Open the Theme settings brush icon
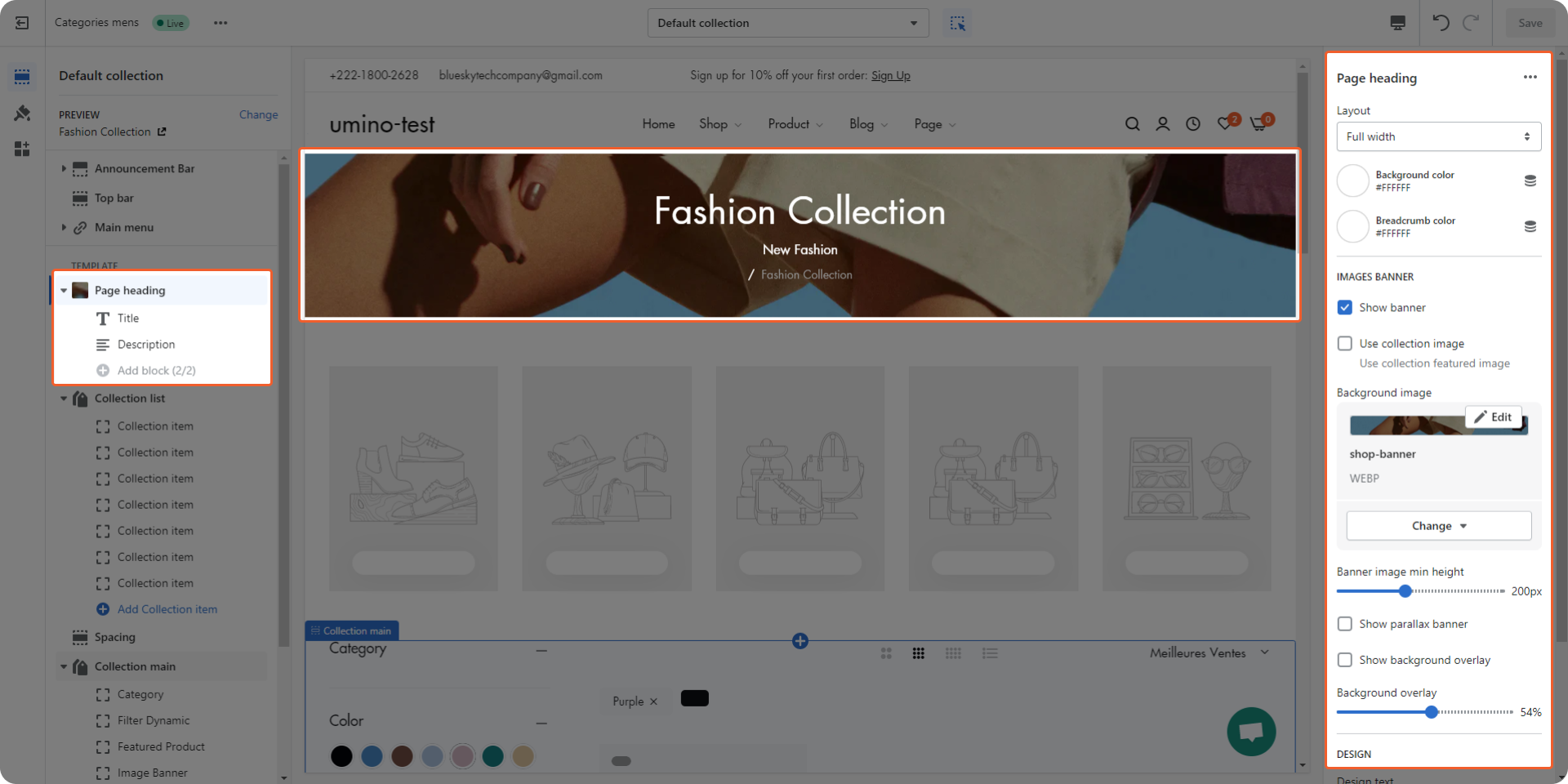The width and height of the screenshot is (1568, 784). pos(22,113)
